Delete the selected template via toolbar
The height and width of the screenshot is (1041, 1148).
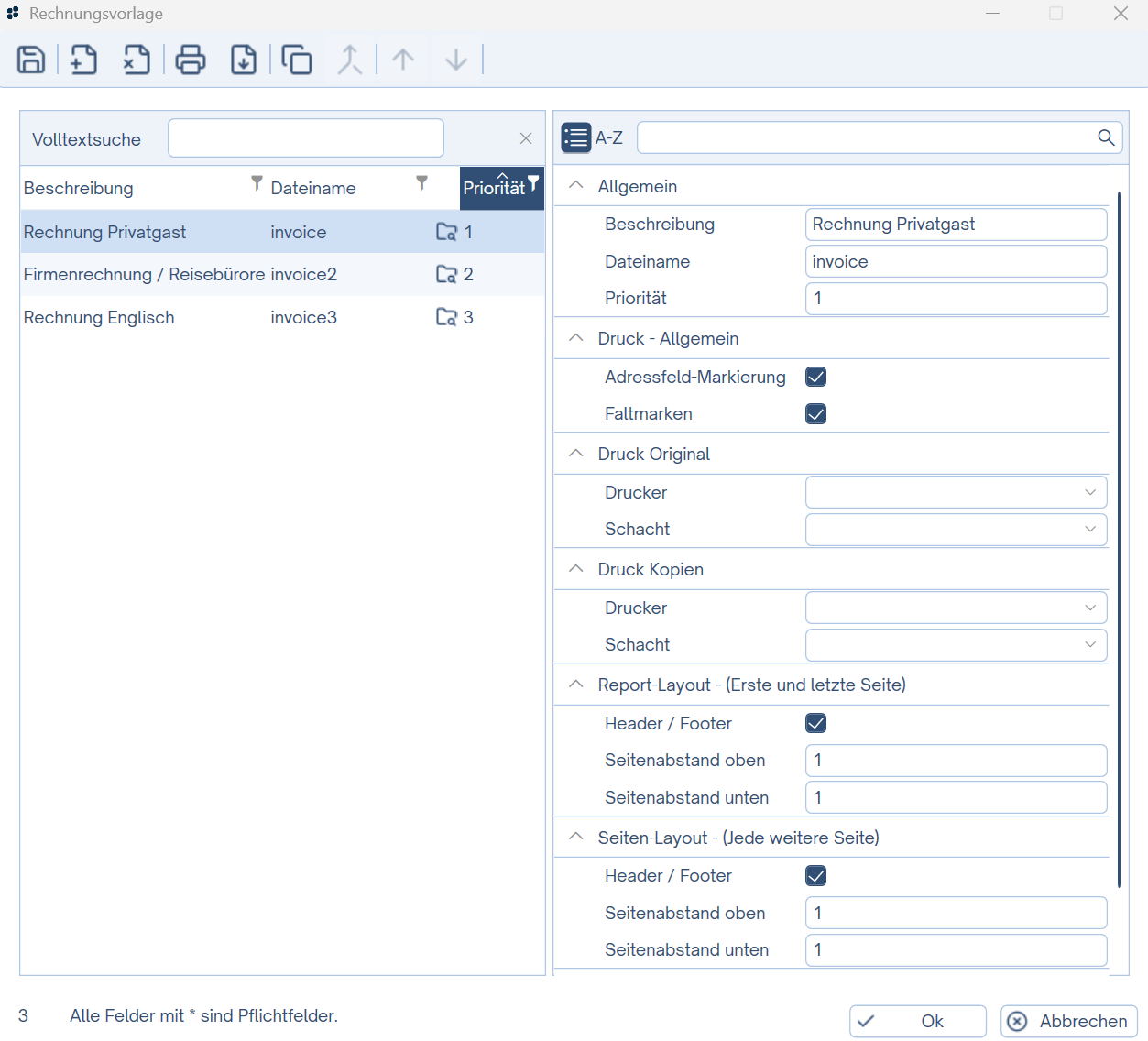137,60
